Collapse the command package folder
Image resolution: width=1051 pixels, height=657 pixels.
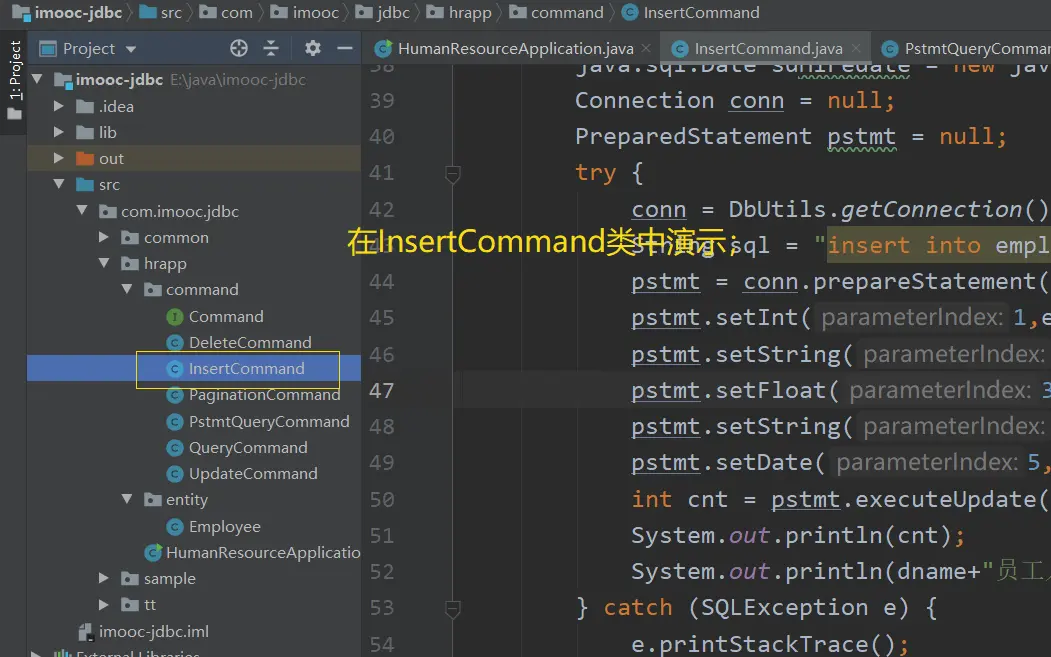[x=127, y=290]
